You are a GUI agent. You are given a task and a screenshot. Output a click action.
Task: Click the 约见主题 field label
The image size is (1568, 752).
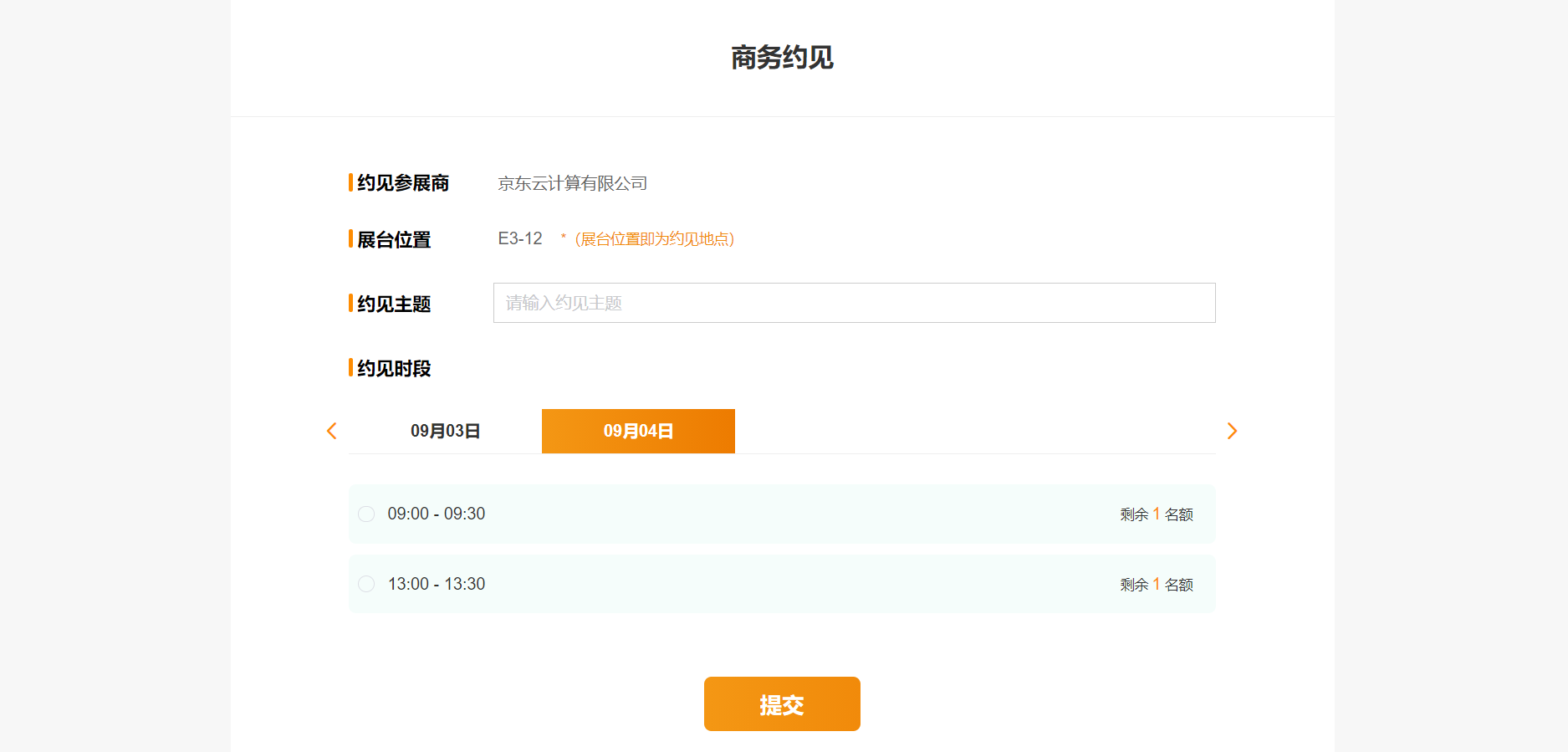tap(393, 304)
